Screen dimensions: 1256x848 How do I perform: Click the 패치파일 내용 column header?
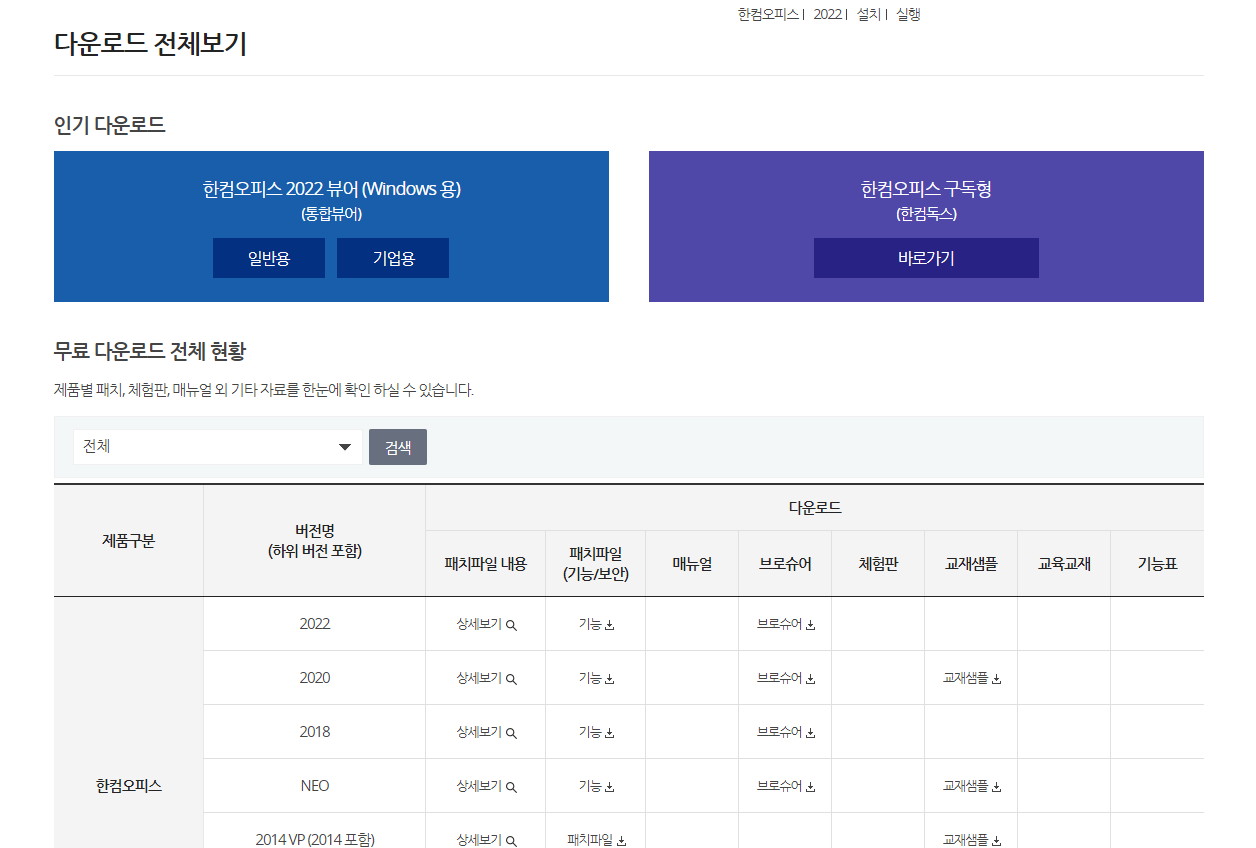[486, 564]
